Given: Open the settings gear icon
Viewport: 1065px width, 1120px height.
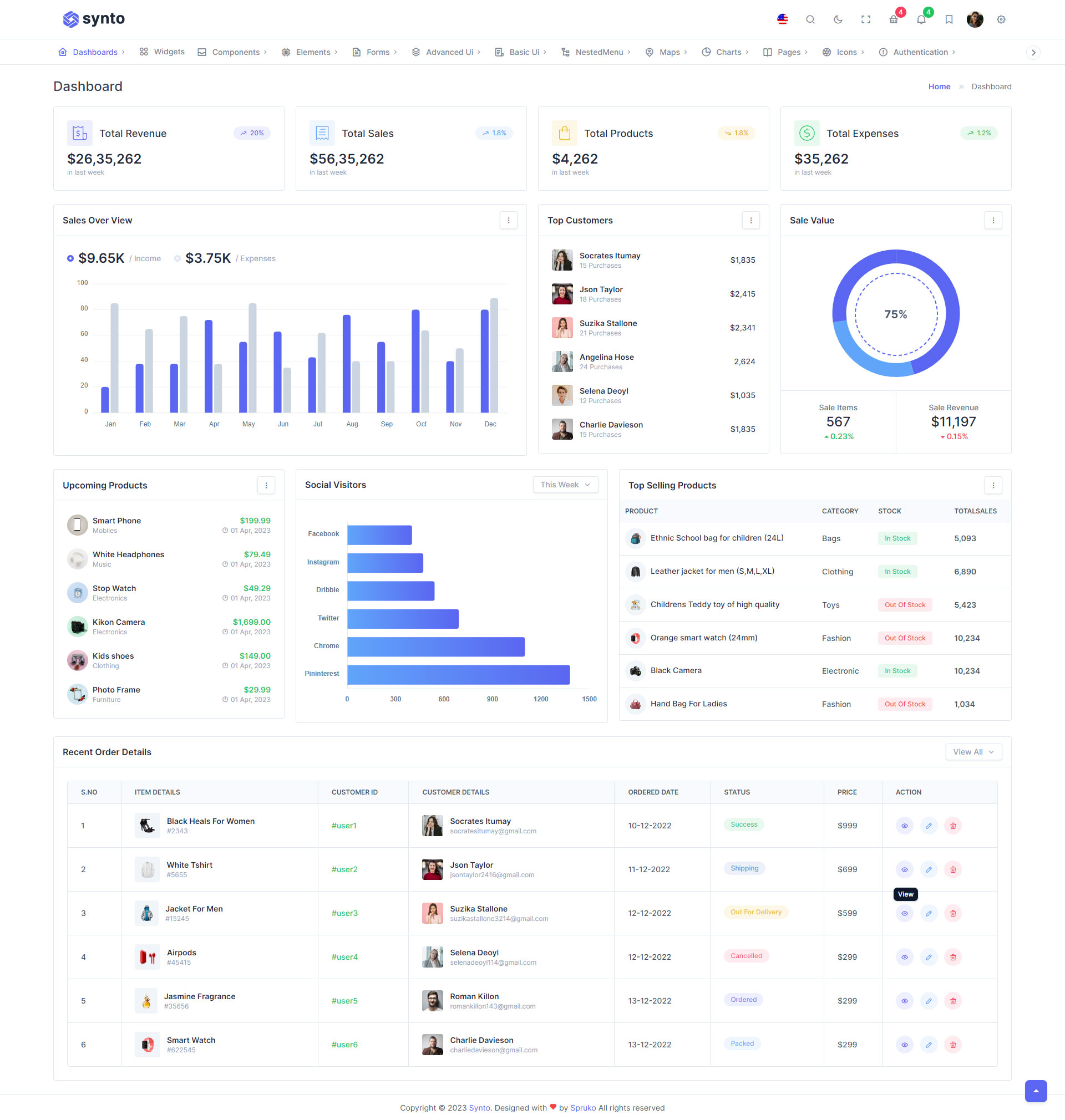Looking at the screenshot, I should pyautogui.click(x=1001, y=19).
